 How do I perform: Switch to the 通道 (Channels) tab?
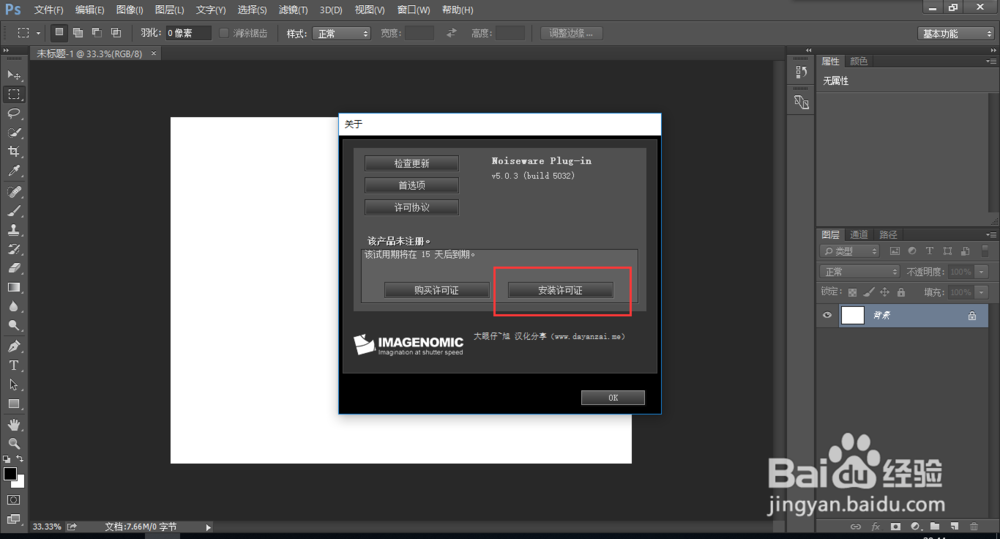tap(859, 235)
